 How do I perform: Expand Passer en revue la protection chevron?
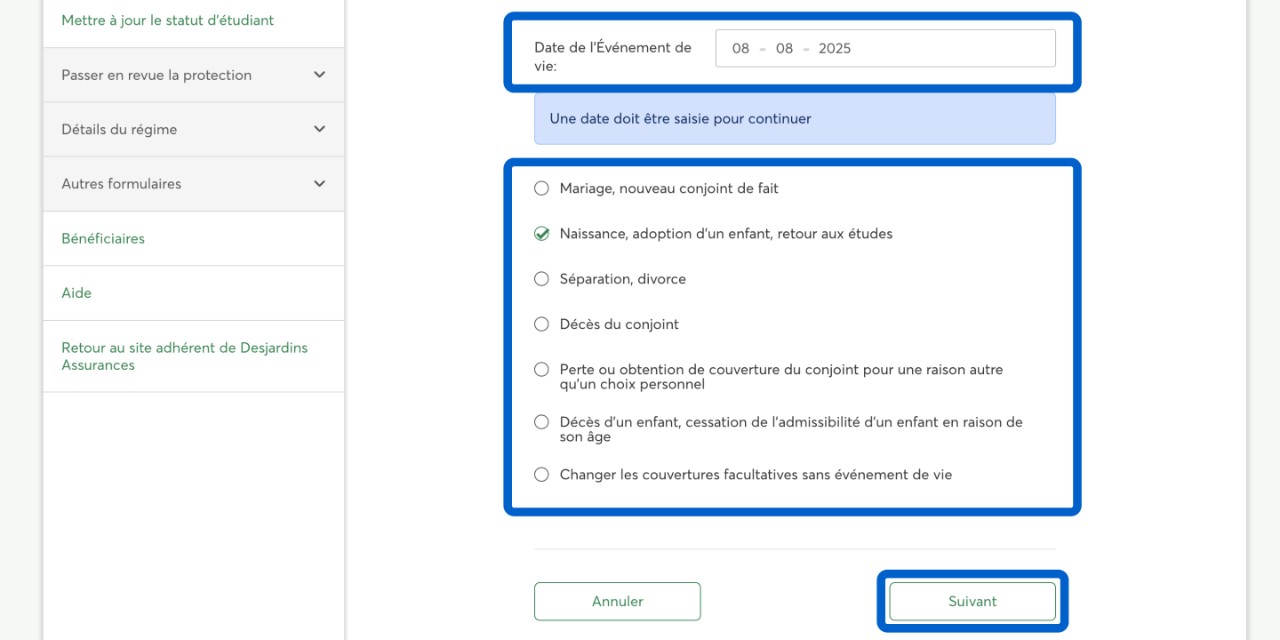(319, 75)
